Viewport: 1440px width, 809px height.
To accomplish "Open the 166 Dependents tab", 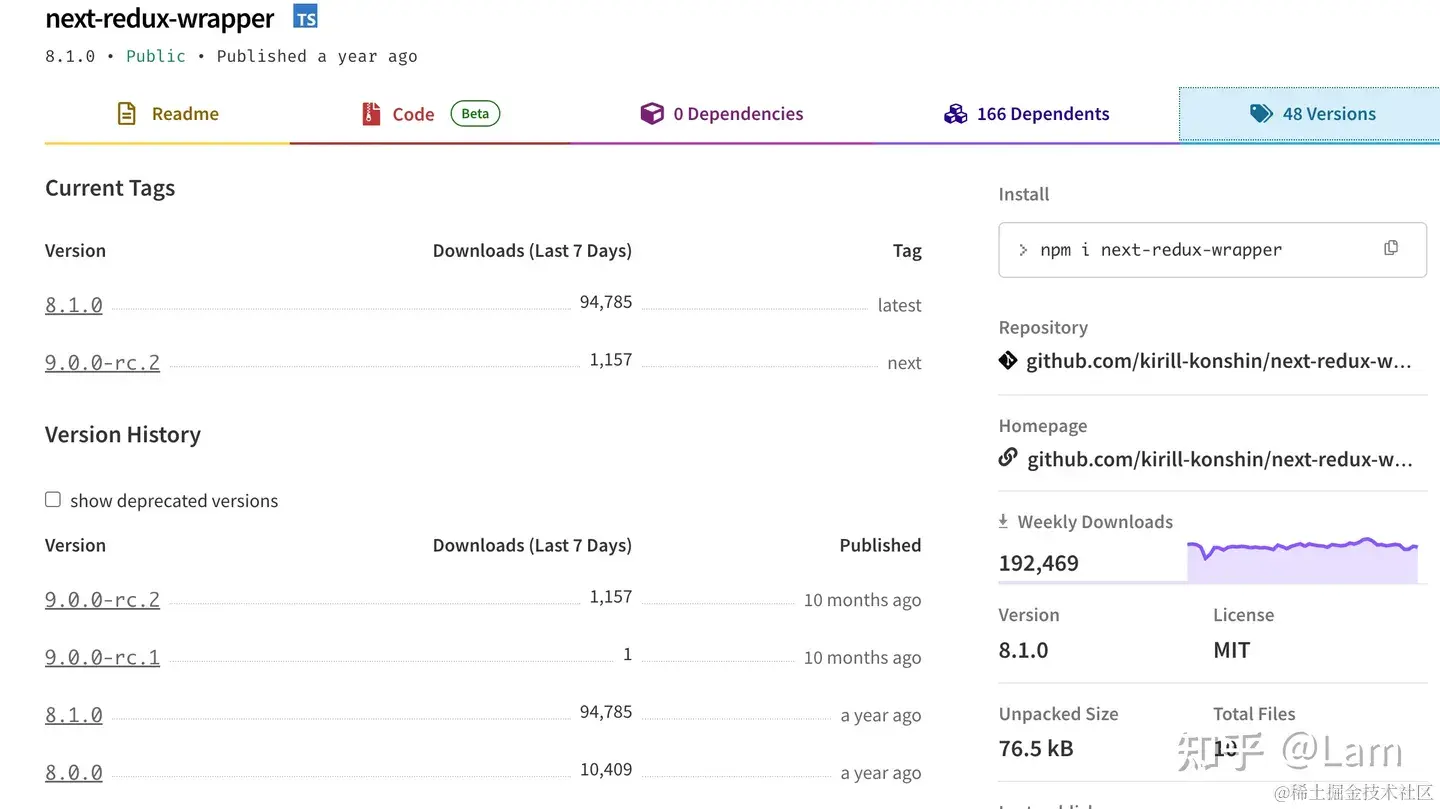I will click(1027, 114).
